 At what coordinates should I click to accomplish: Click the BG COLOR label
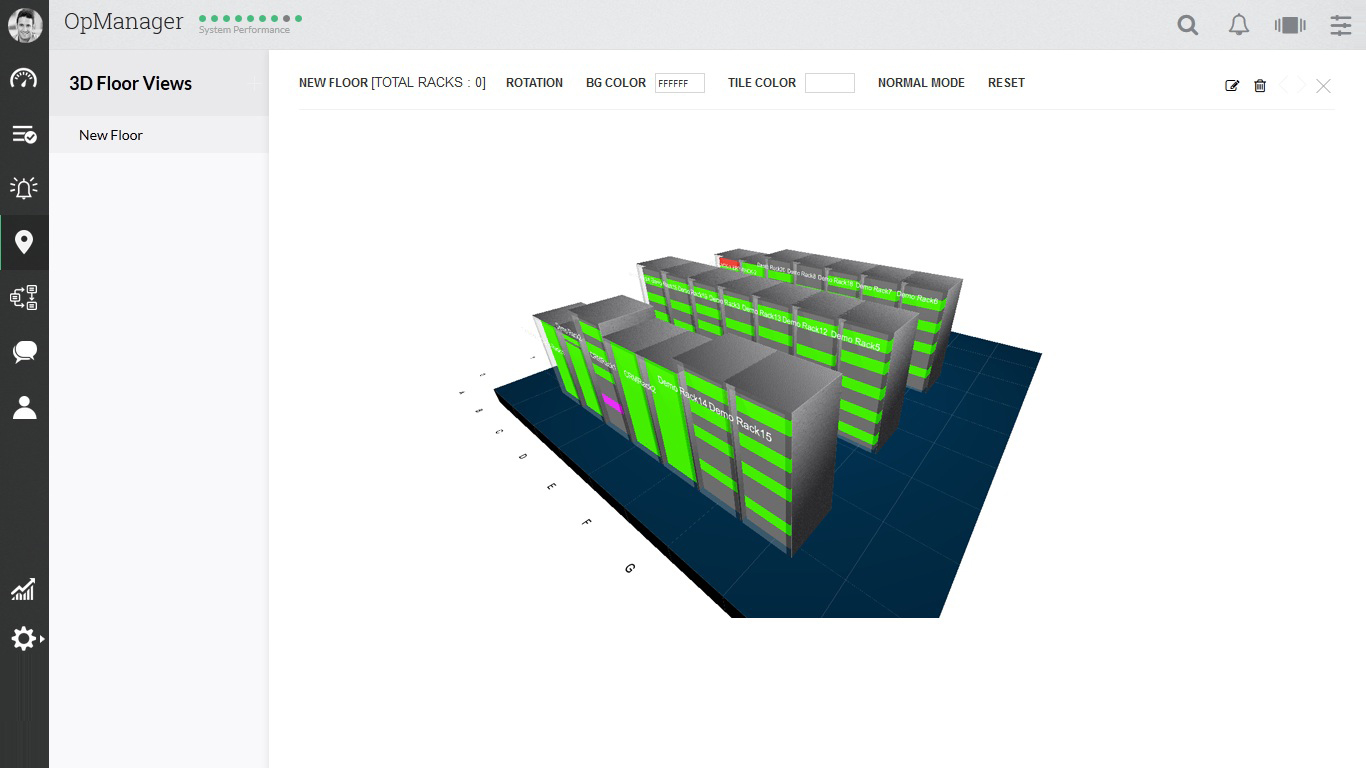[x=616, y=83]
